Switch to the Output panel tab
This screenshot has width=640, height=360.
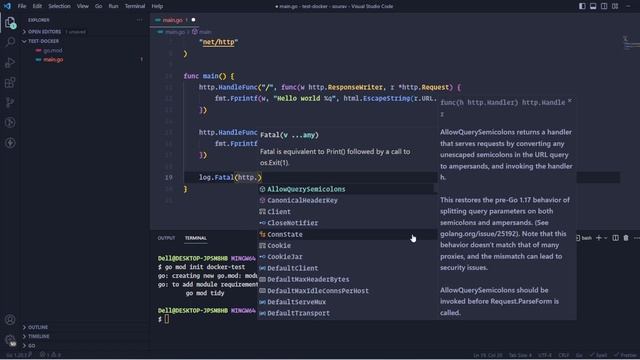click(x=166, y=238)
